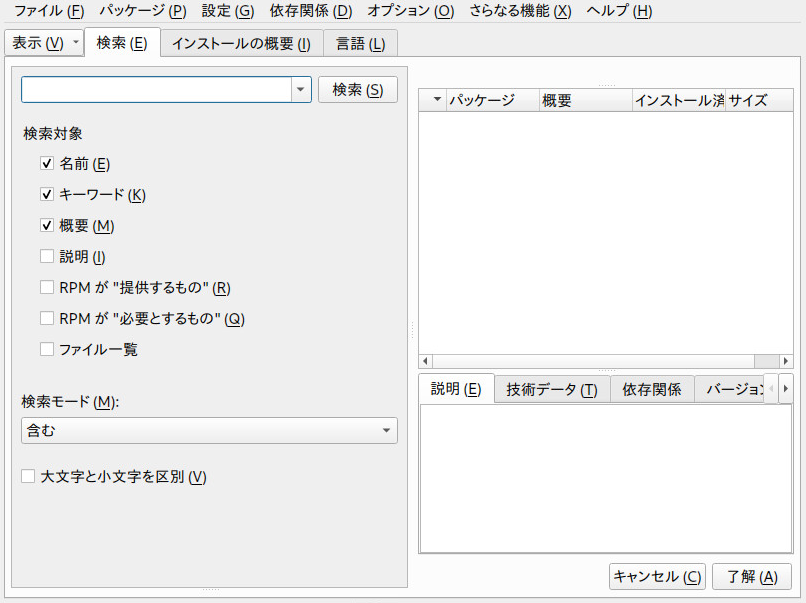Click the 検索 (S) search button
The width and height of the screenshot is (806, 603).
click(x=358, y=89)
